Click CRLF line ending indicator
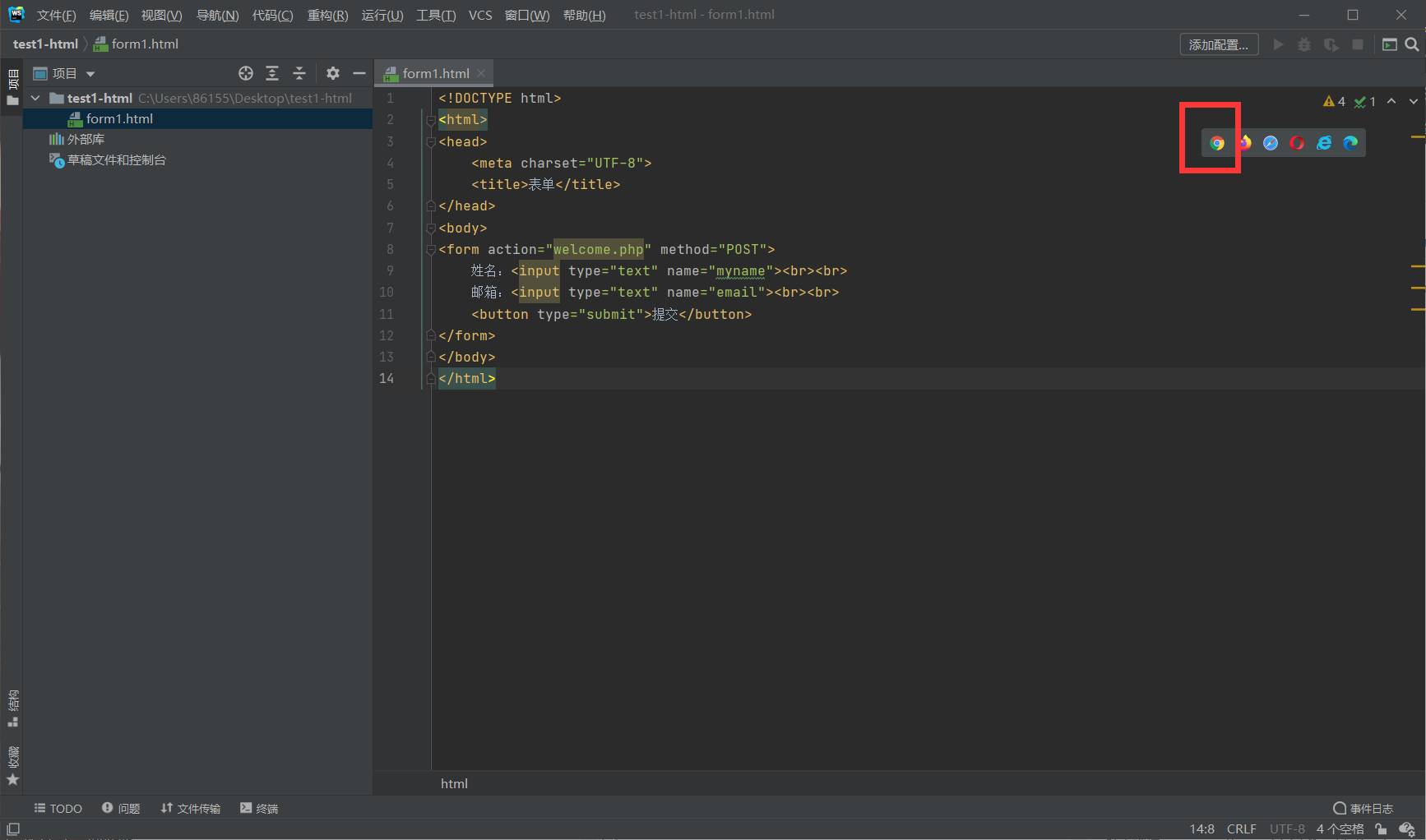This screenshot has height=840, width=1426. click(1242, 828)
